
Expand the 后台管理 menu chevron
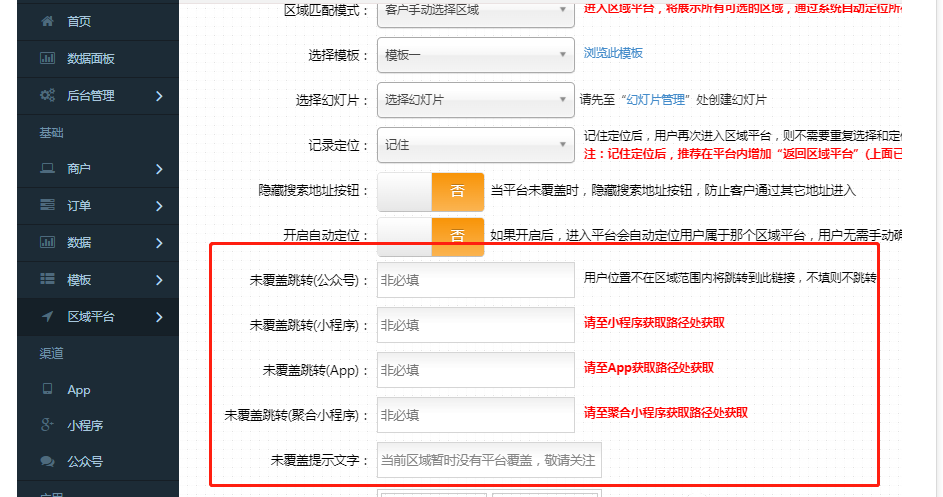click(159, 96)
